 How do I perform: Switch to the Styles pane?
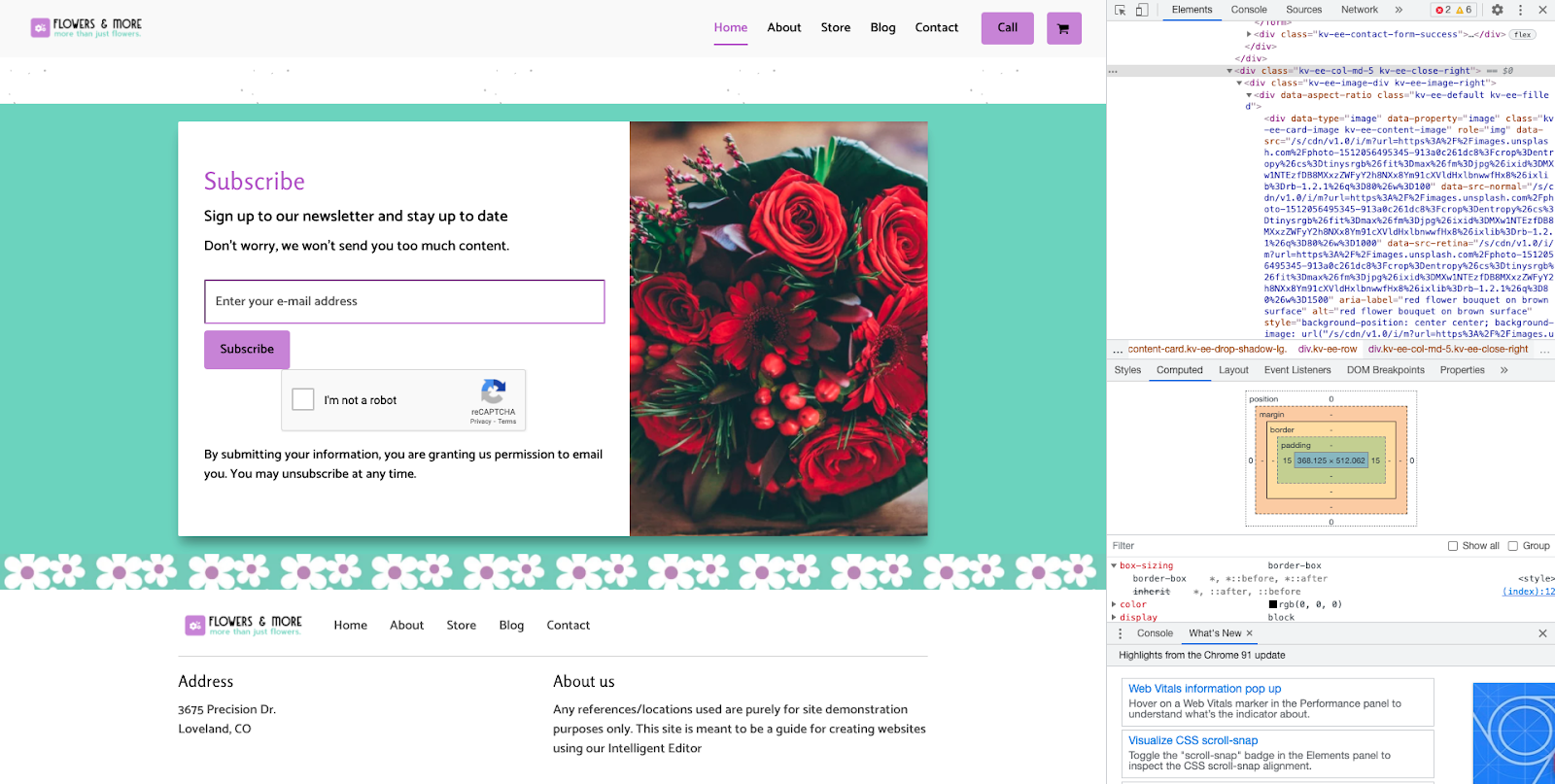(1127, 370)
